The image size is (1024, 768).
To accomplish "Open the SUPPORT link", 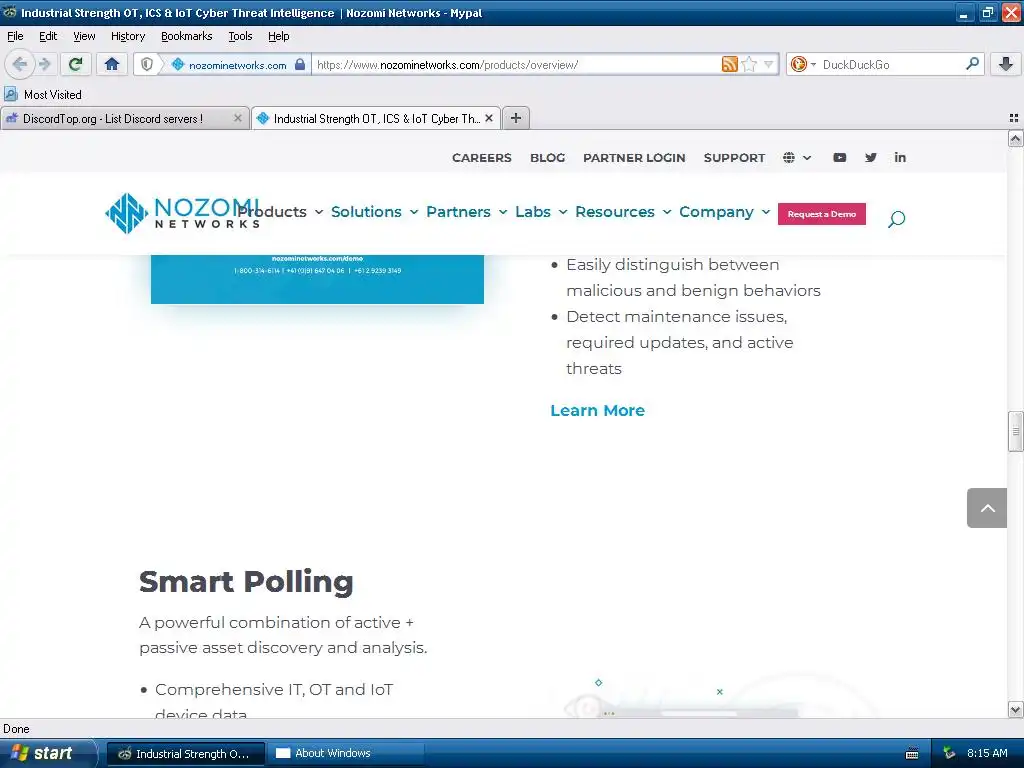I will point(734,157).
